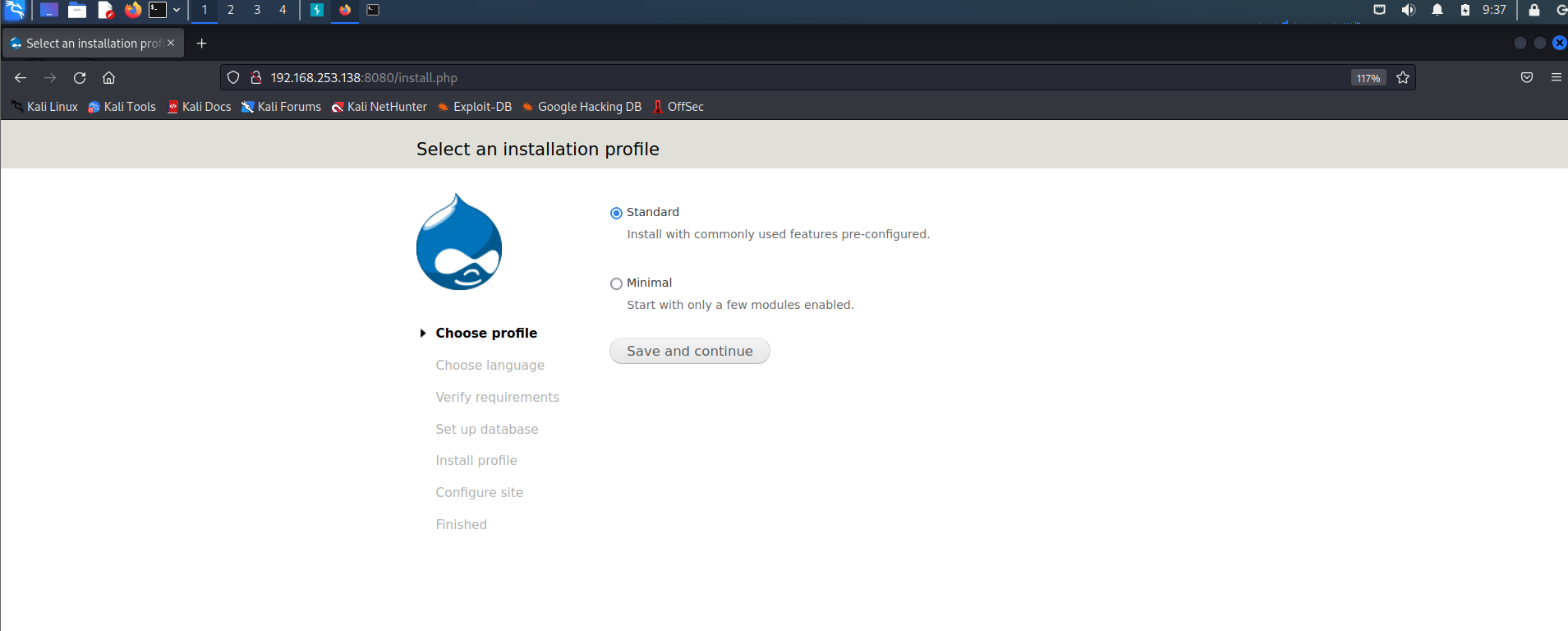This screenshot has width=1568, height=631.
Task: Save the page to Pocket
Action: coord(1527,77)
